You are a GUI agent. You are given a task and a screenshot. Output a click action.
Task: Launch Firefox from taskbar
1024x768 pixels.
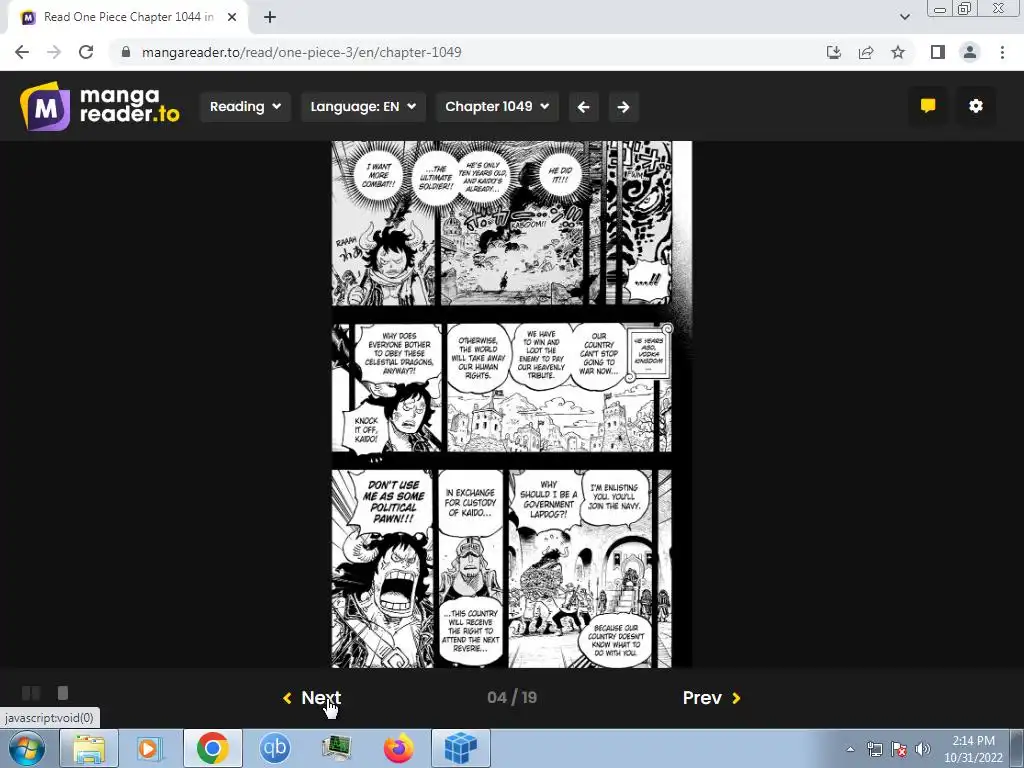[398, 748]
